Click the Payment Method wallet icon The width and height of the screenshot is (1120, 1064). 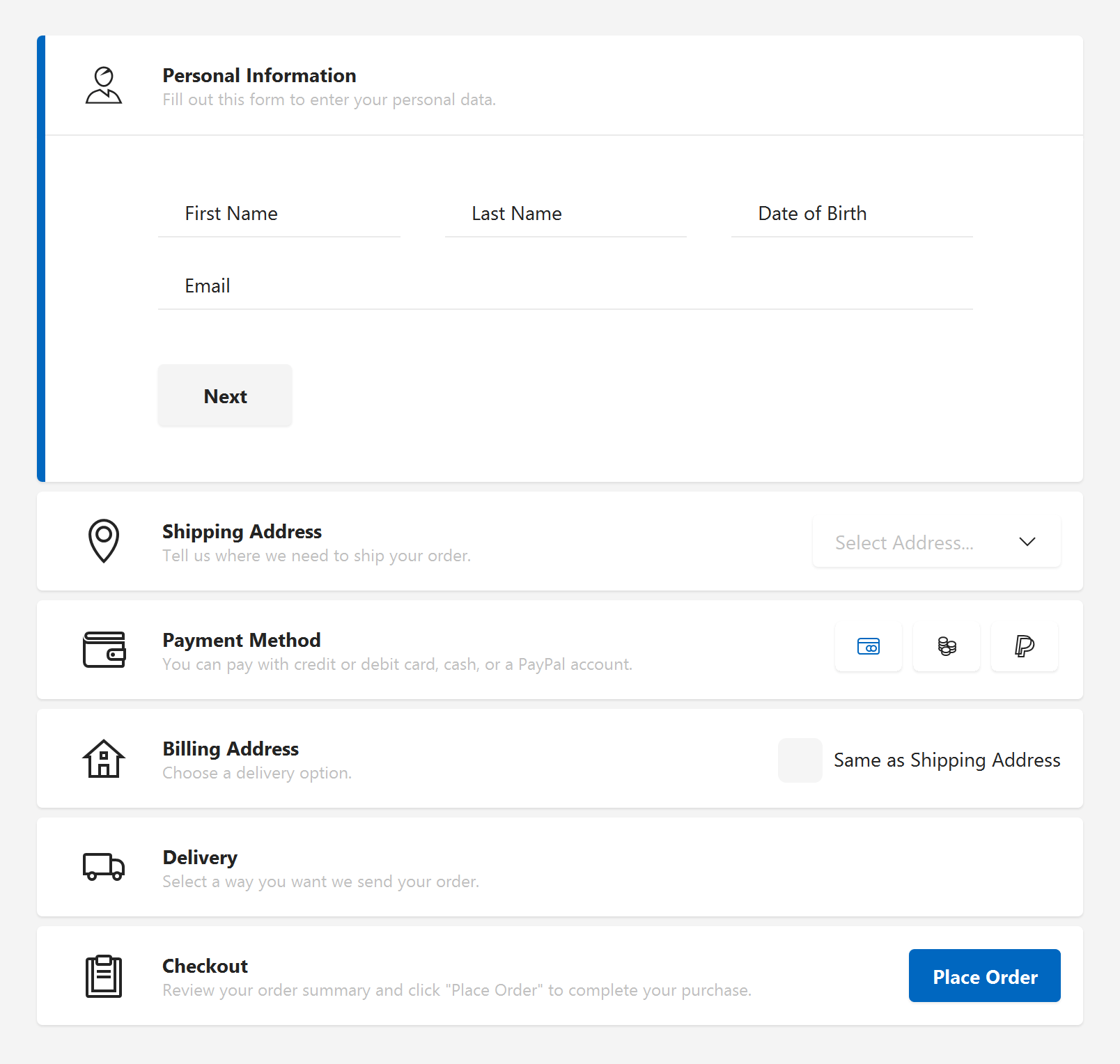104,650
